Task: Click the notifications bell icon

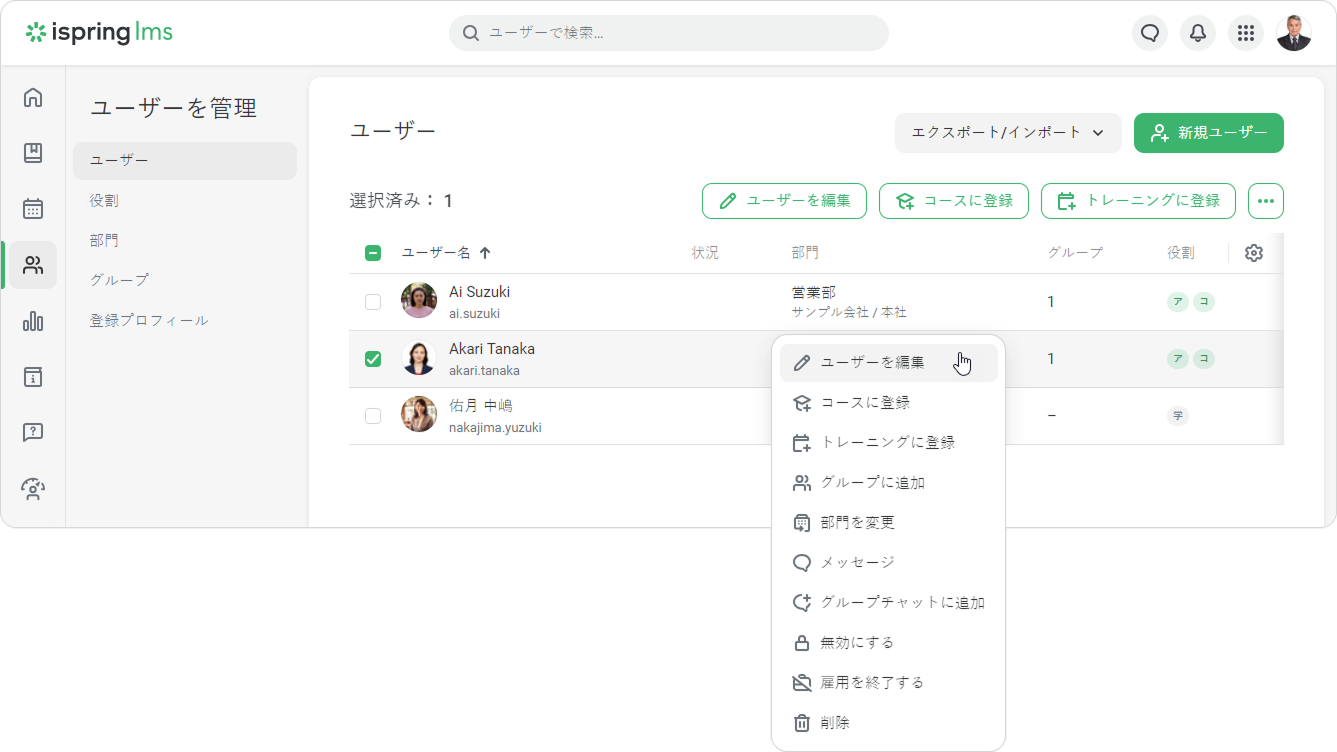Action: tap(1198, 33)
